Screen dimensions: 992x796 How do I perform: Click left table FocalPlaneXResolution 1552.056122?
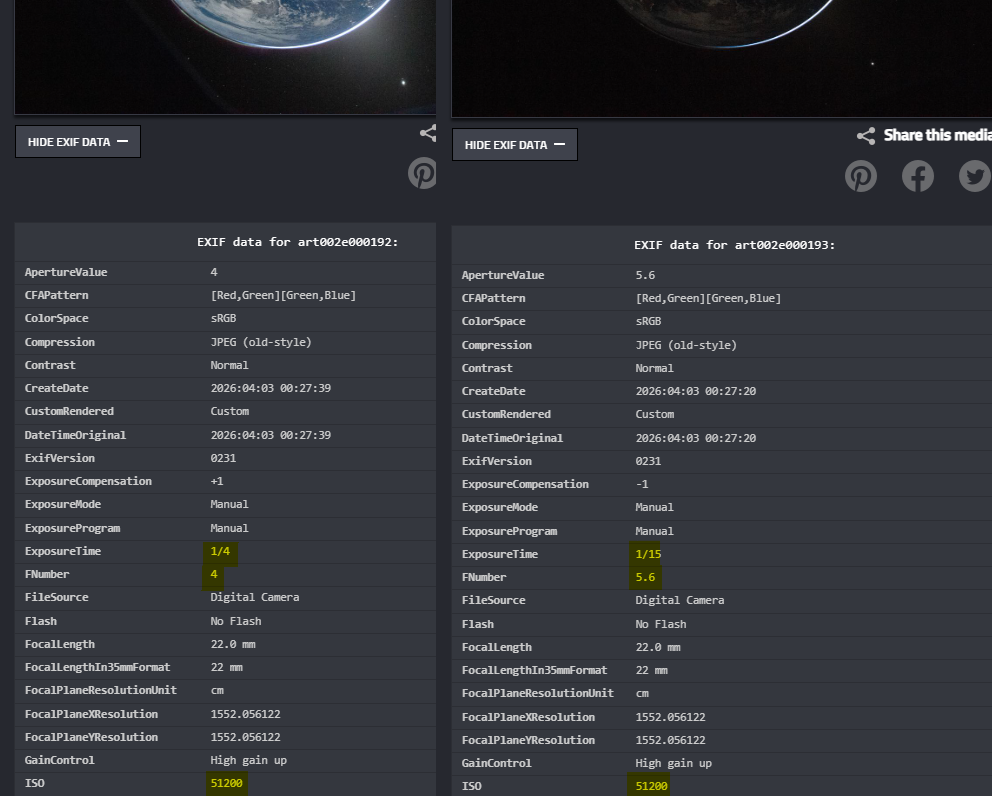(245, 714)
